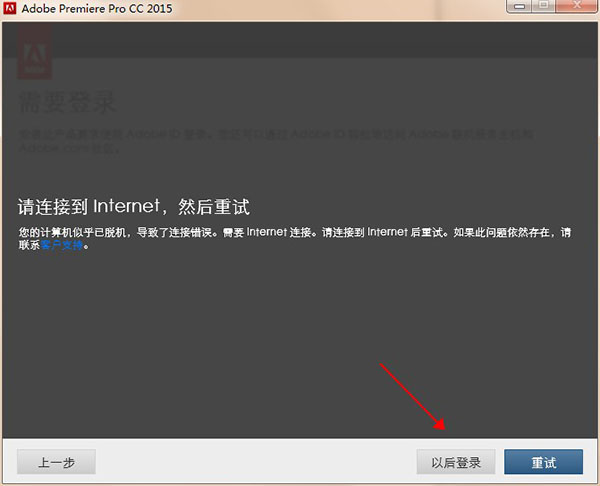The width and height of the screenshot is (600, 486).
Task: Click the Adobe Premiere Pro CC 2015 title text
Action: 100,10
